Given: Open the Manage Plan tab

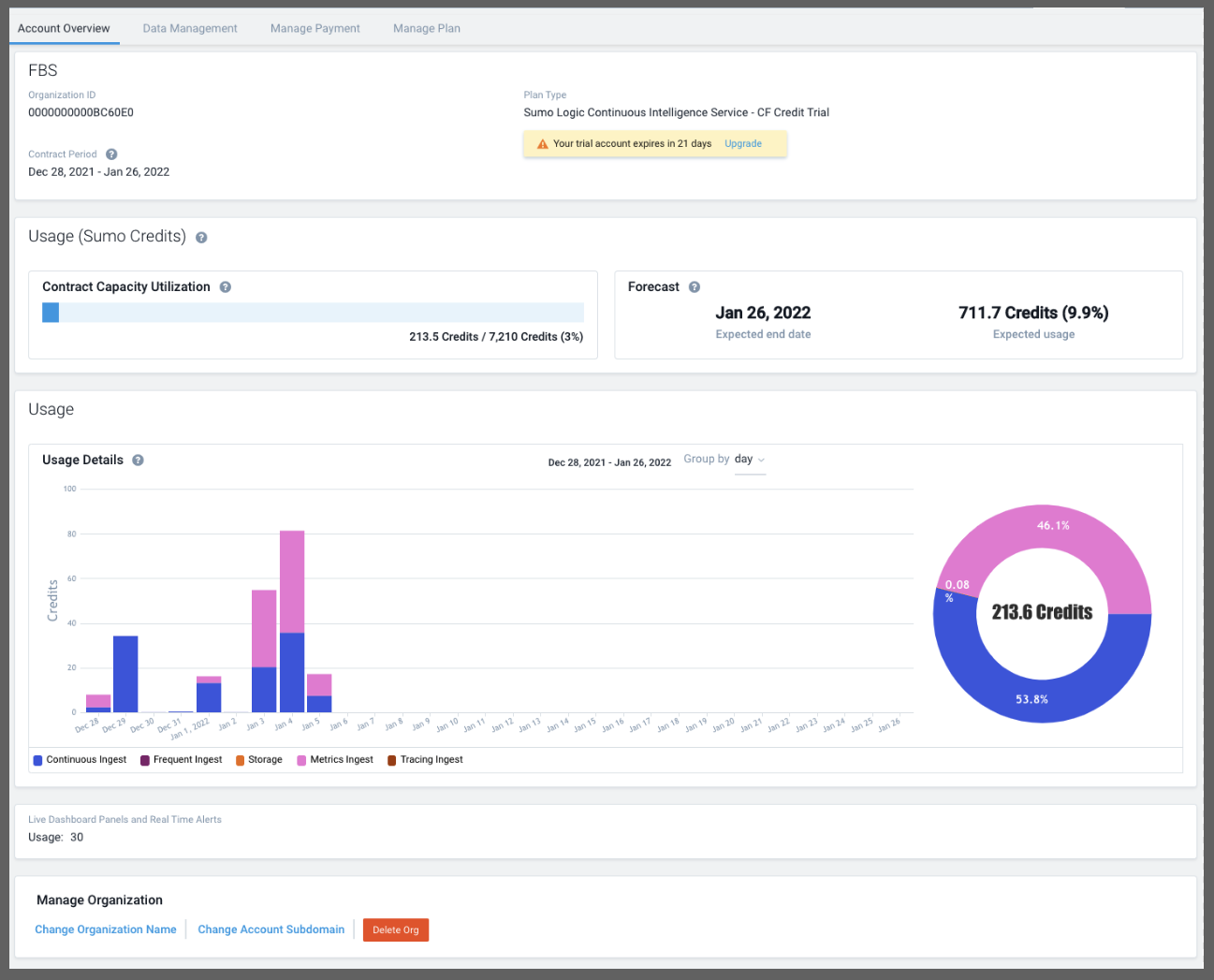Looking at the screenshot, I should (427, 28).
